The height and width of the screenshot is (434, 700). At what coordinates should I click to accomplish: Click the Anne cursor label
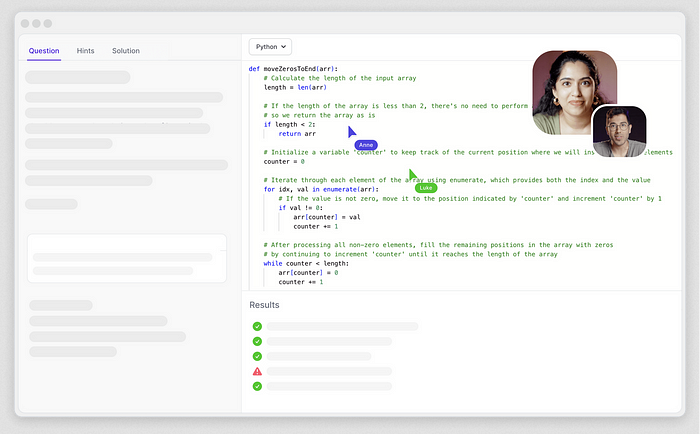366,145
